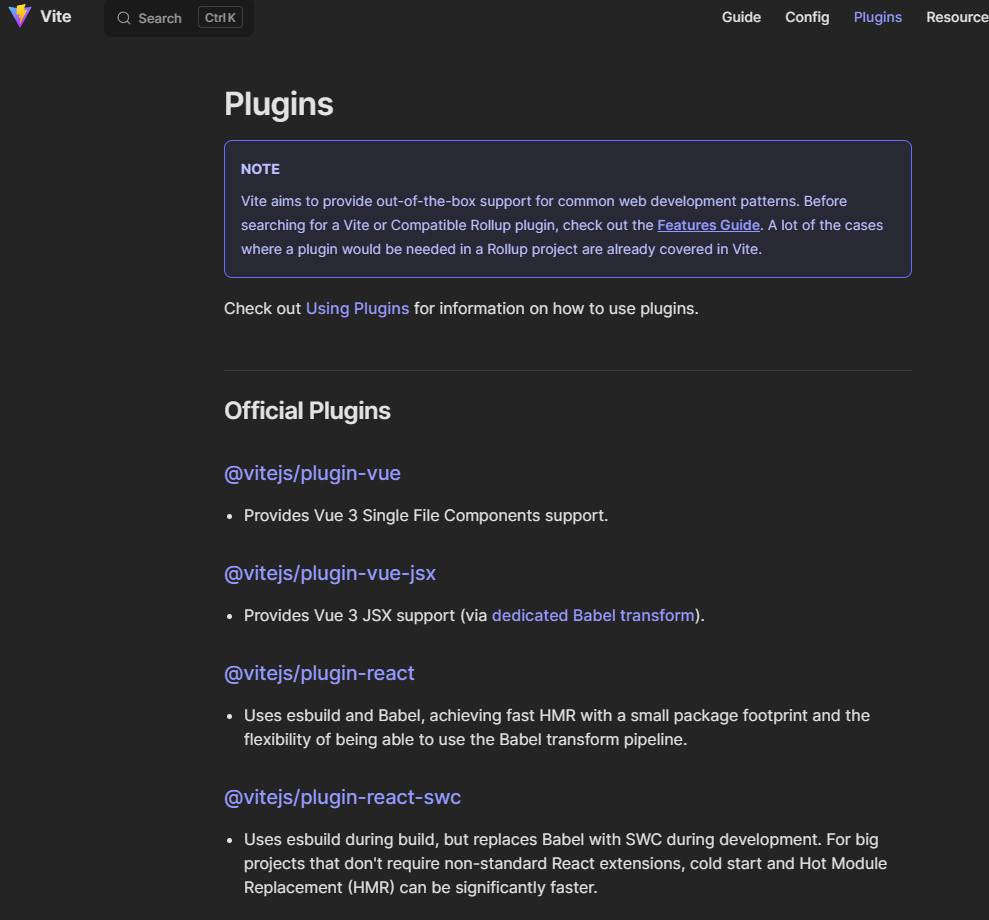The height and width of the screenshot is (920, 989).
Task: Expand the Resources nav menu
Action: [x=956, y=17]
